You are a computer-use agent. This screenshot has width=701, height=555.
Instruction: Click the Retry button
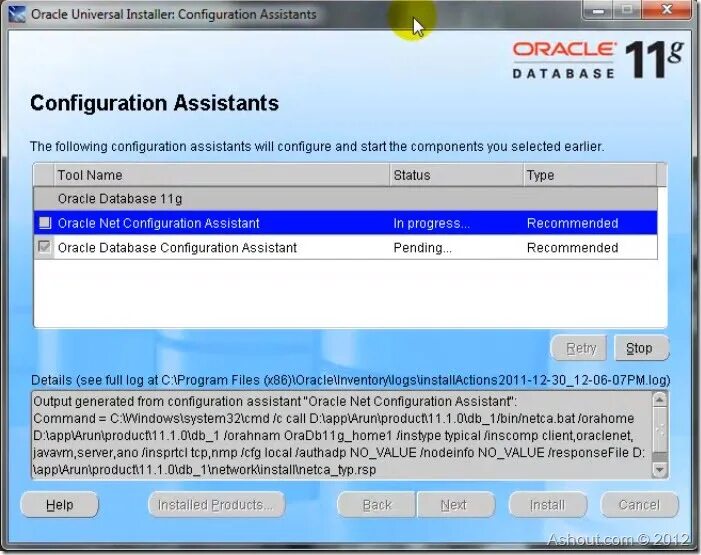click(x=579, y=348)
